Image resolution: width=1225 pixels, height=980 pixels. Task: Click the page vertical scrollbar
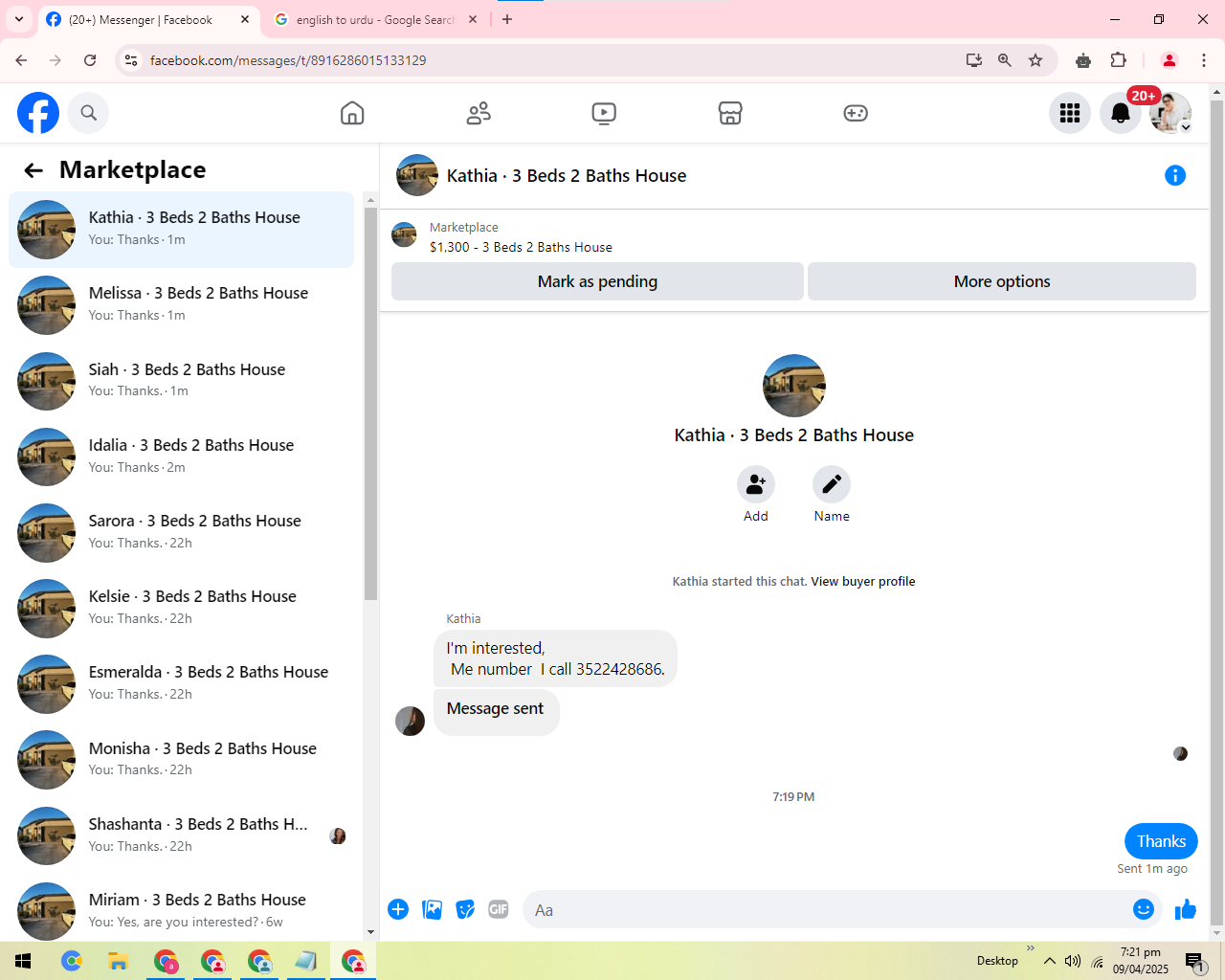click(1216, 512)
